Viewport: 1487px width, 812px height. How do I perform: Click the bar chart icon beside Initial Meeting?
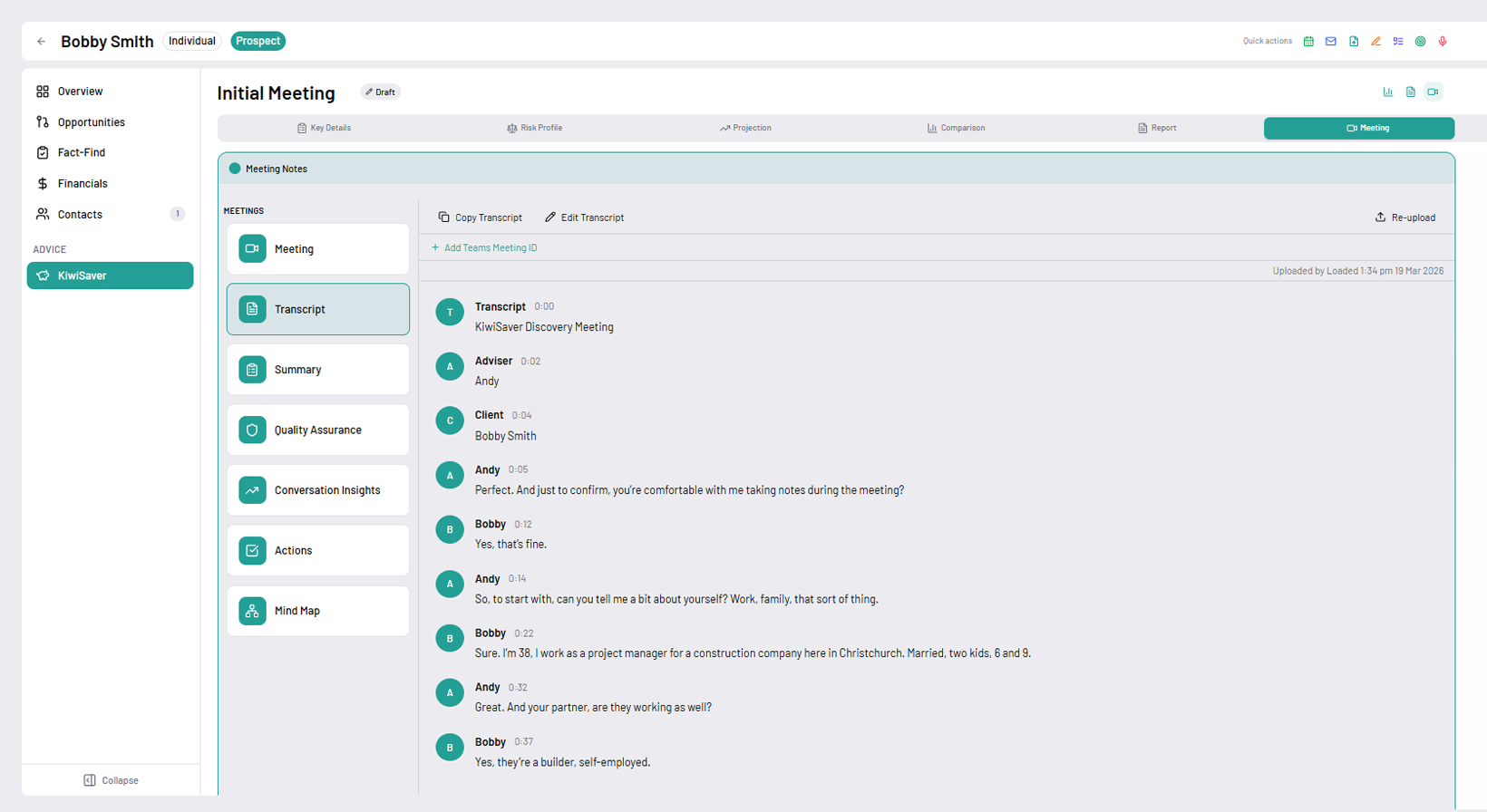[1387, 92]
